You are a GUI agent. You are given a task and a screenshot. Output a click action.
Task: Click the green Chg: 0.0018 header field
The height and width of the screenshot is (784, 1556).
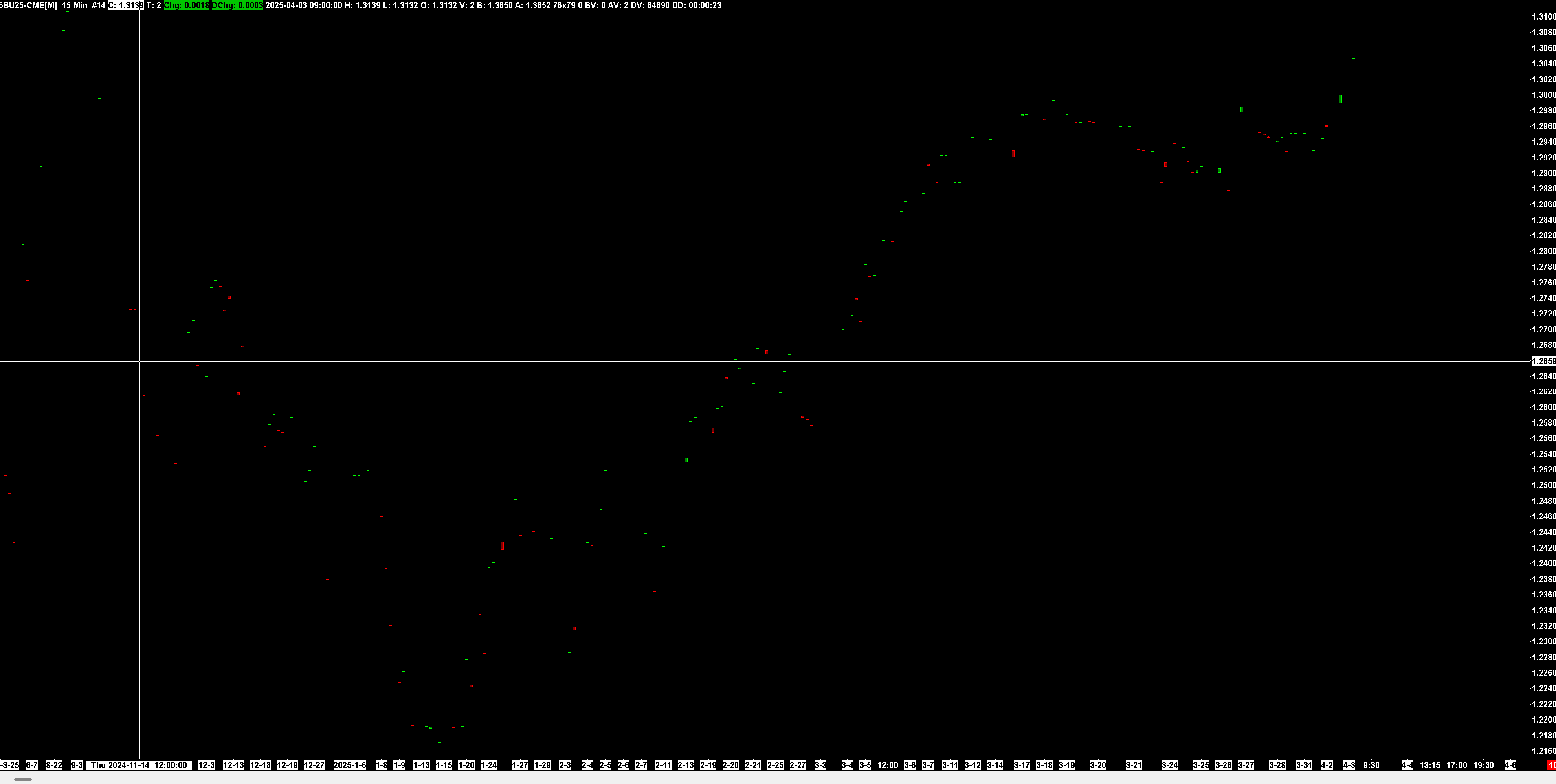click(x=187, y=5)
